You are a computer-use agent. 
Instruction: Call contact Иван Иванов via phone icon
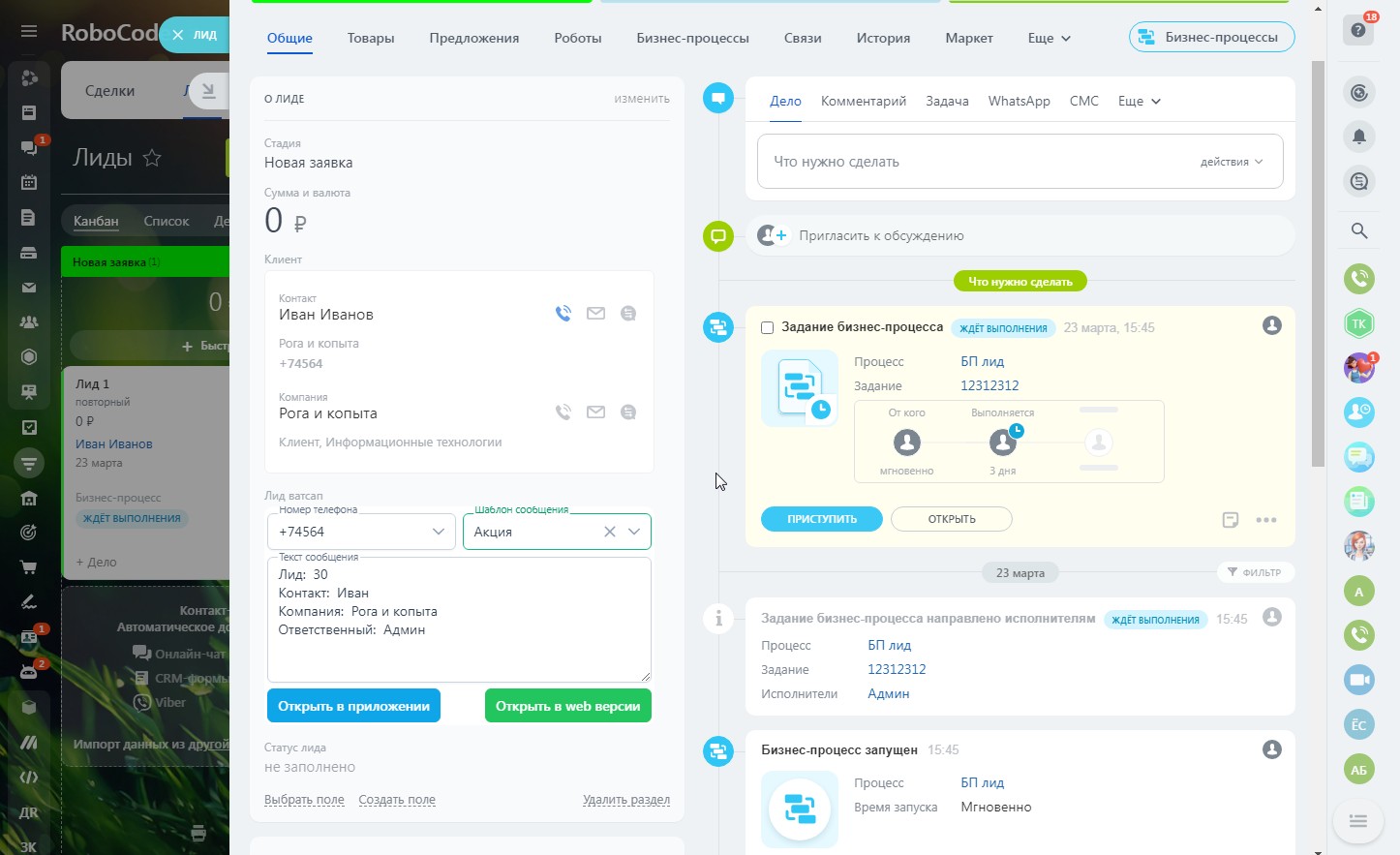pyautogui.click(x=563, y=313)
